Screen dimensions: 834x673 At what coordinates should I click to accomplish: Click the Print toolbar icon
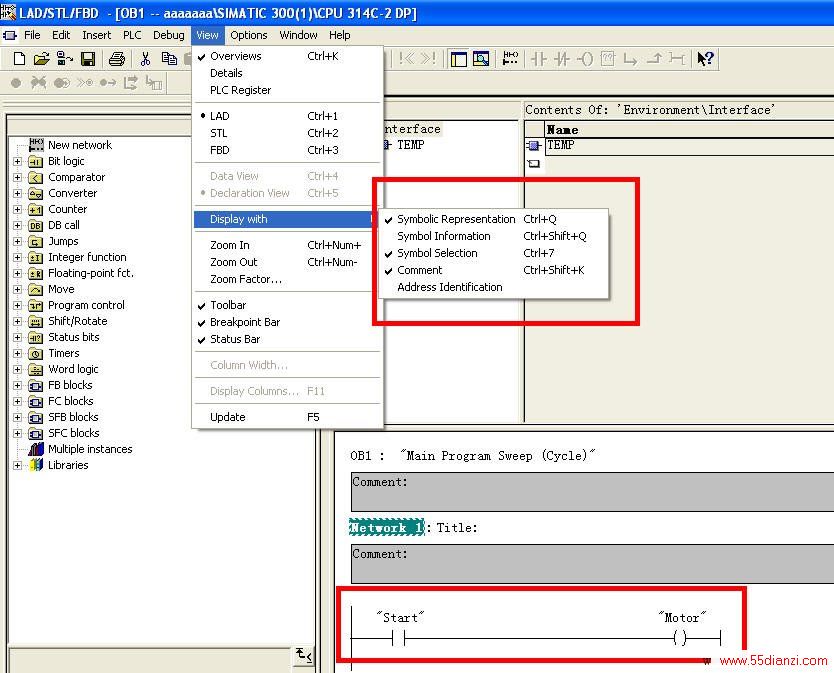point(117,59)
